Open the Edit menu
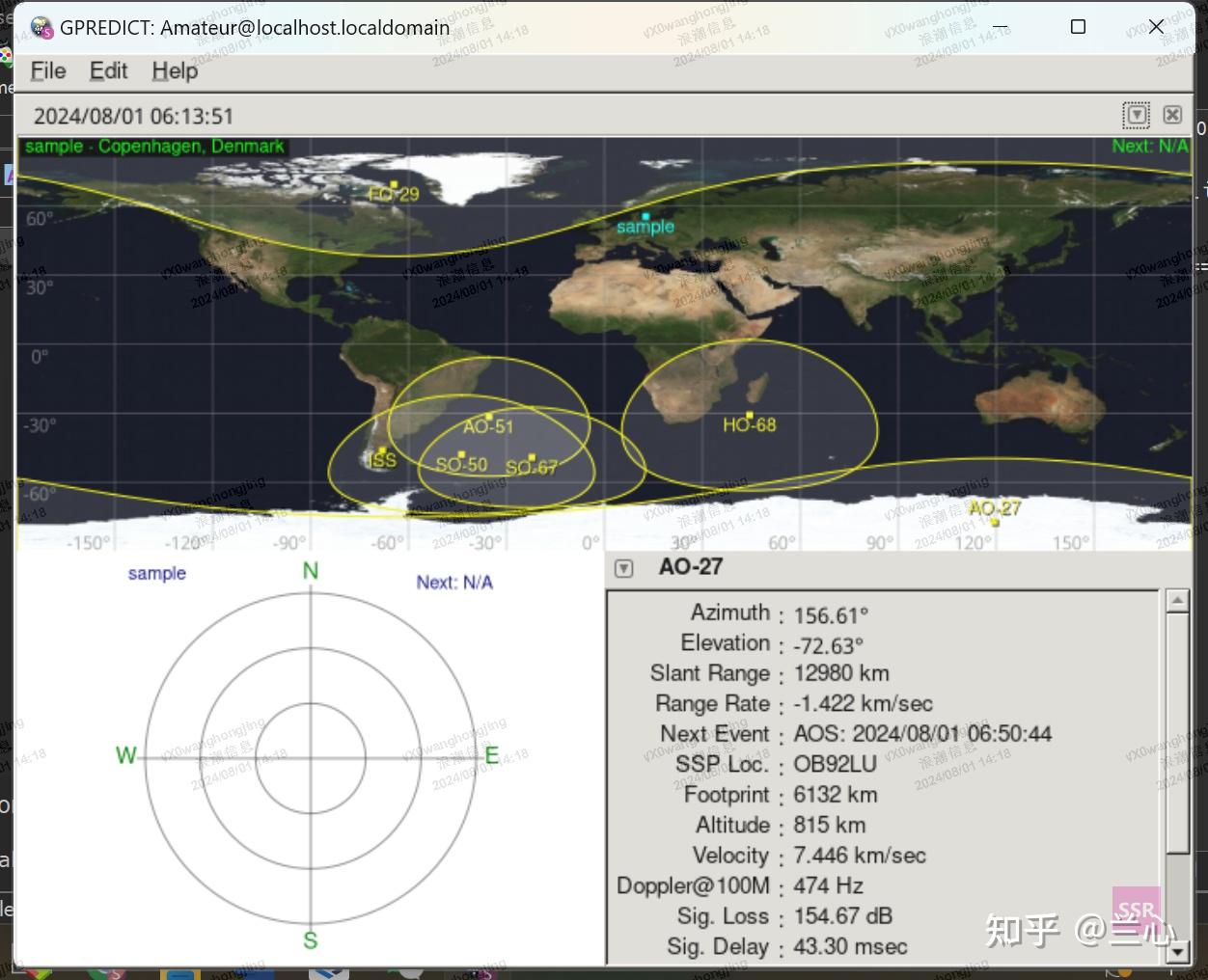 [107, 70]
